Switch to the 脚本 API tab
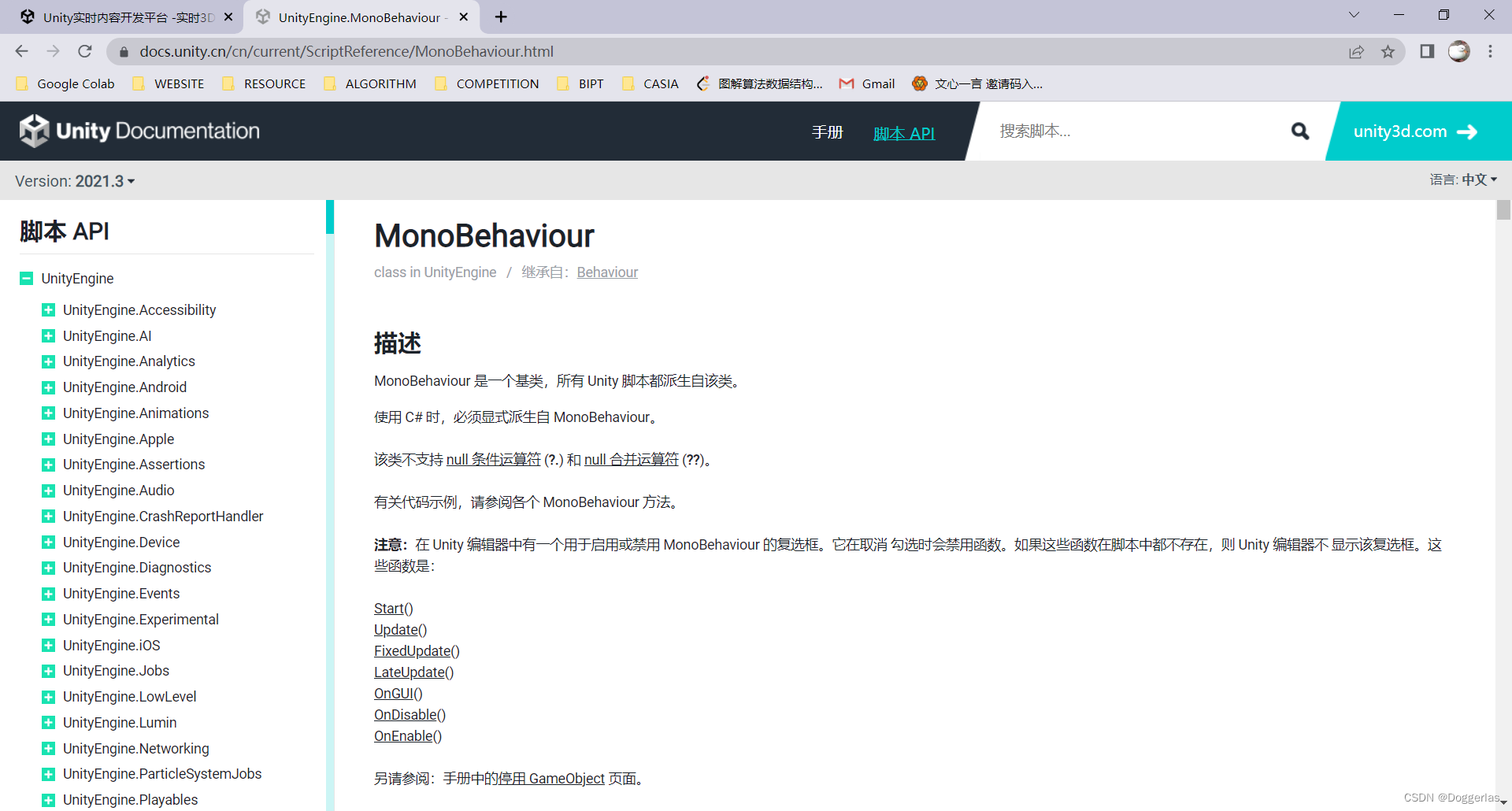1512x811 pixels. 904,133
